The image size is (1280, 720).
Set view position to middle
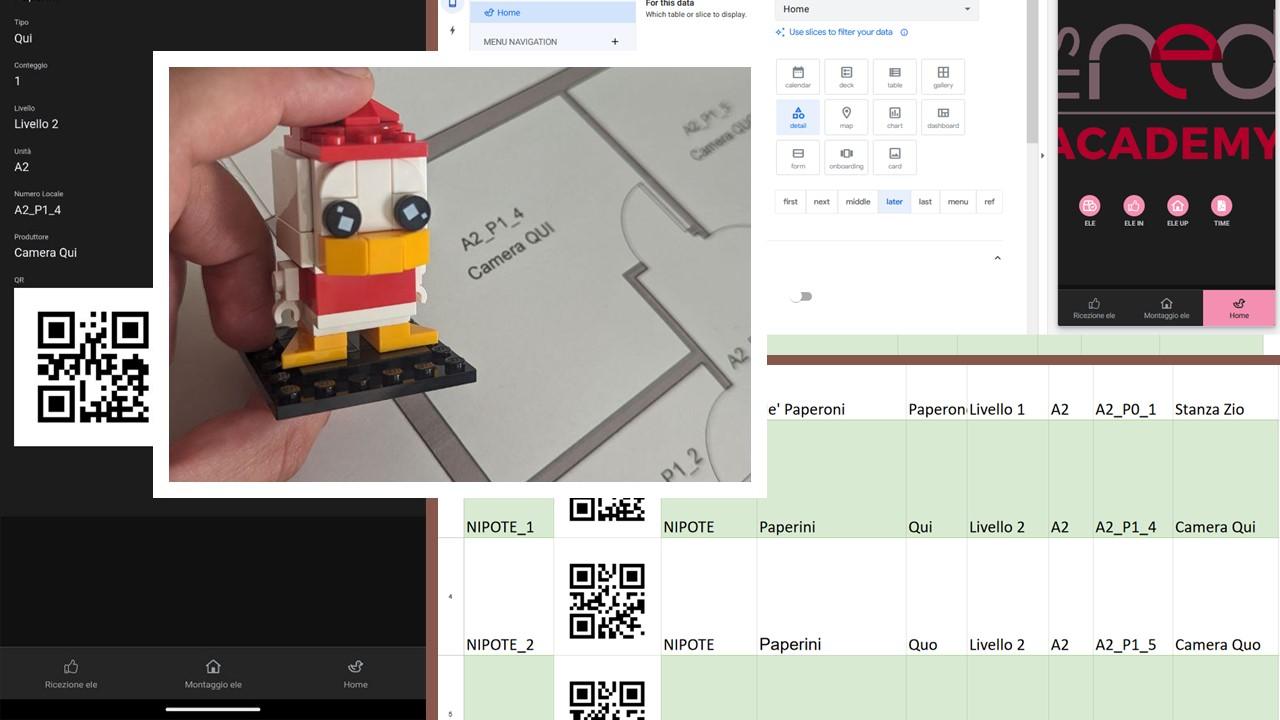coord(858,202)
